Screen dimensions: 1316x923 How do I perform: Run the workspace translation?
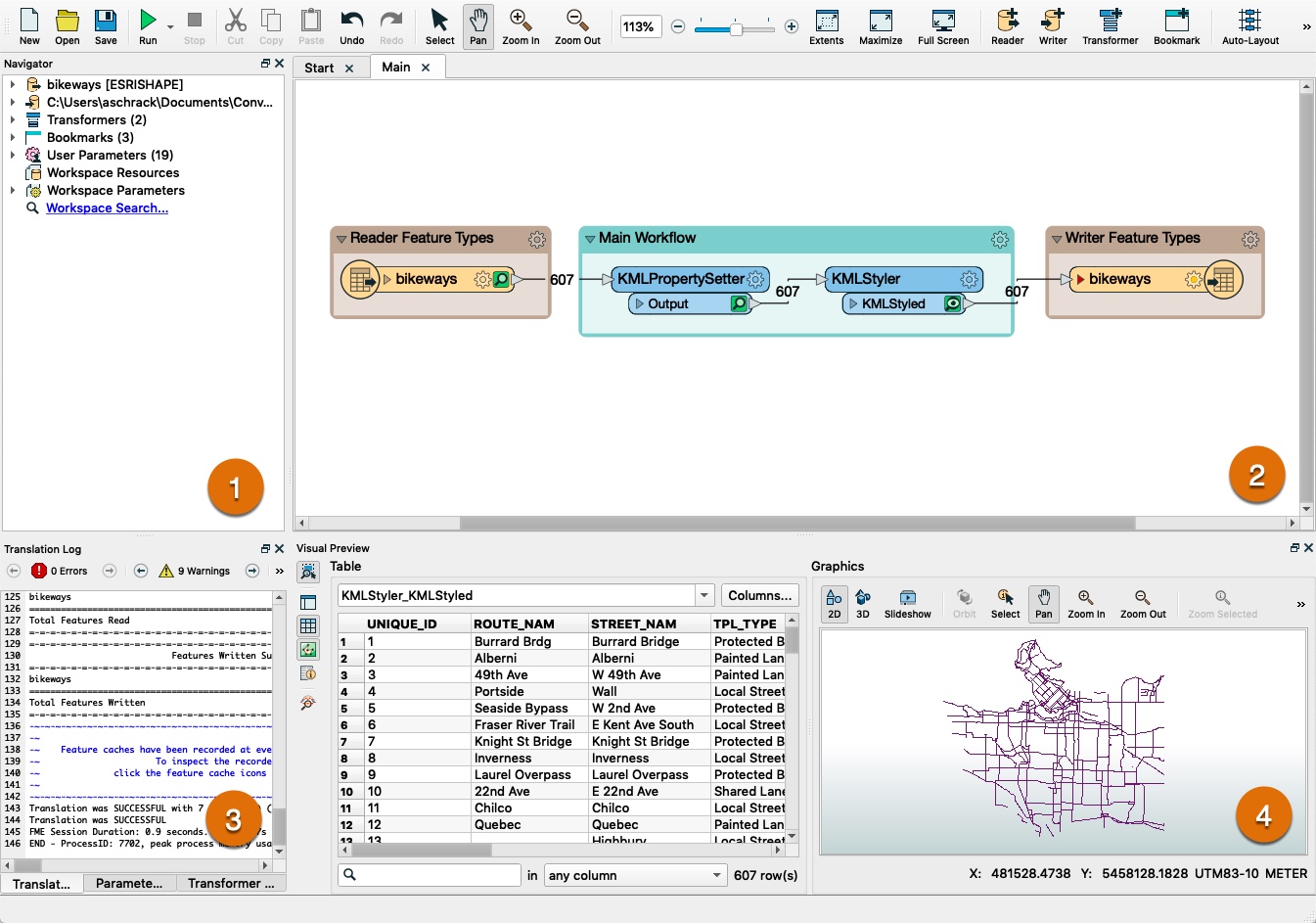click(146, 26)
